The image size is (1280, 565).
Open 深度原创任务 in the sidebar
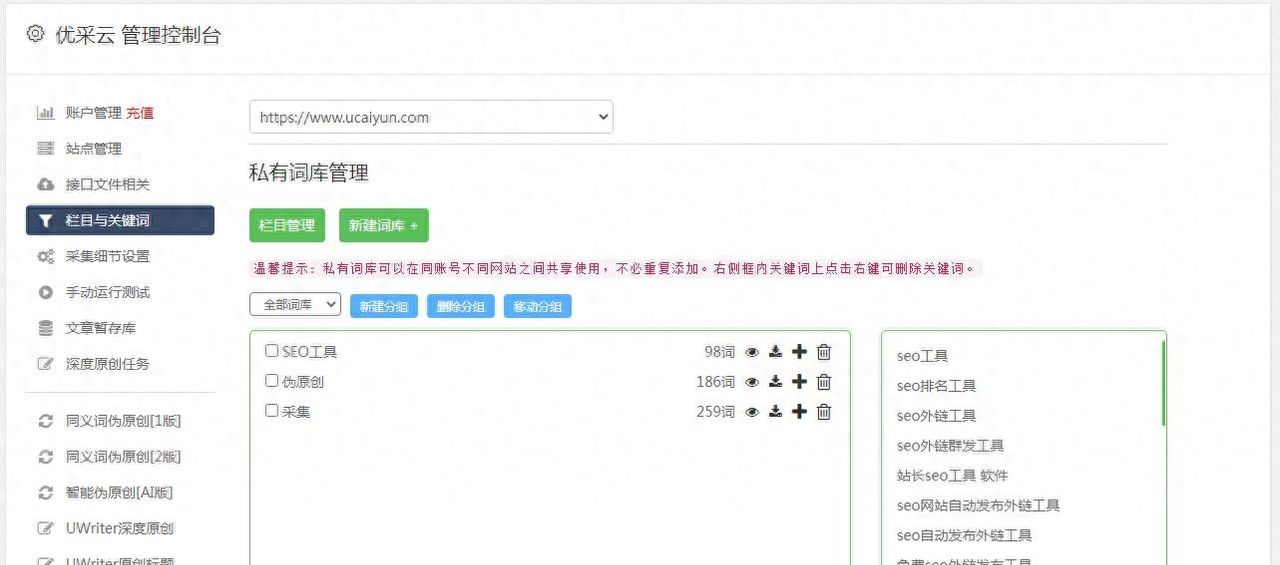[x=108, y=364]
